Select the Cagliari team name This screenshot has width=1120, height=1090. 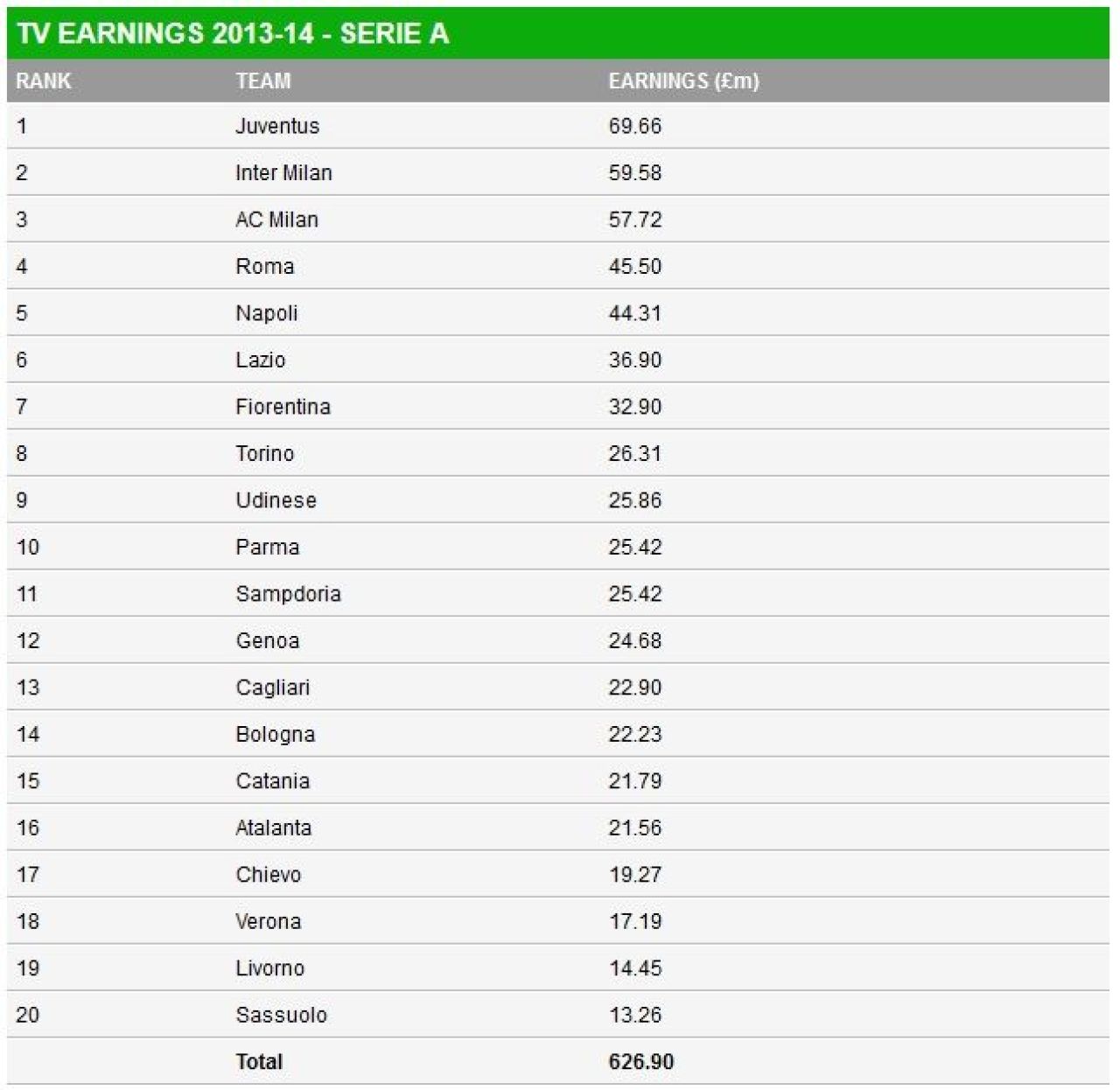[272, 688]
